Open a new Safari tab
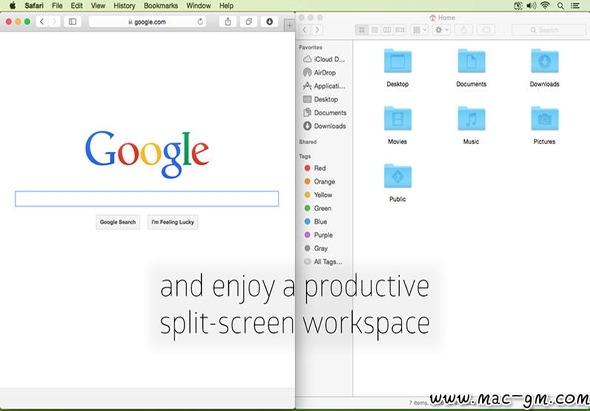This screenshot has height=411, width=590. point(289,26)
